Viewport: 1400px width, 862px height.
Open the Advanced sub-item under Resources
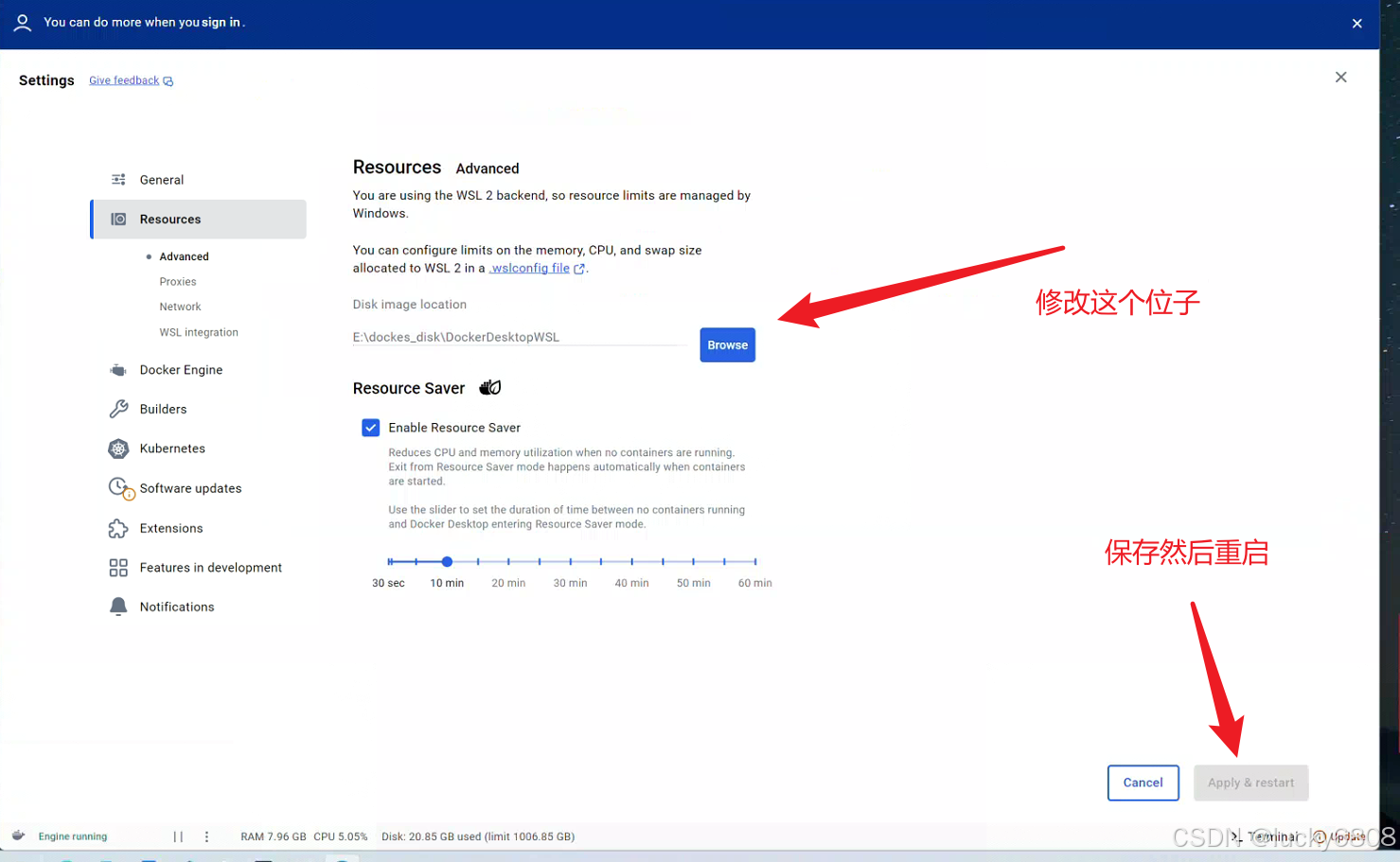coord(184,256)
